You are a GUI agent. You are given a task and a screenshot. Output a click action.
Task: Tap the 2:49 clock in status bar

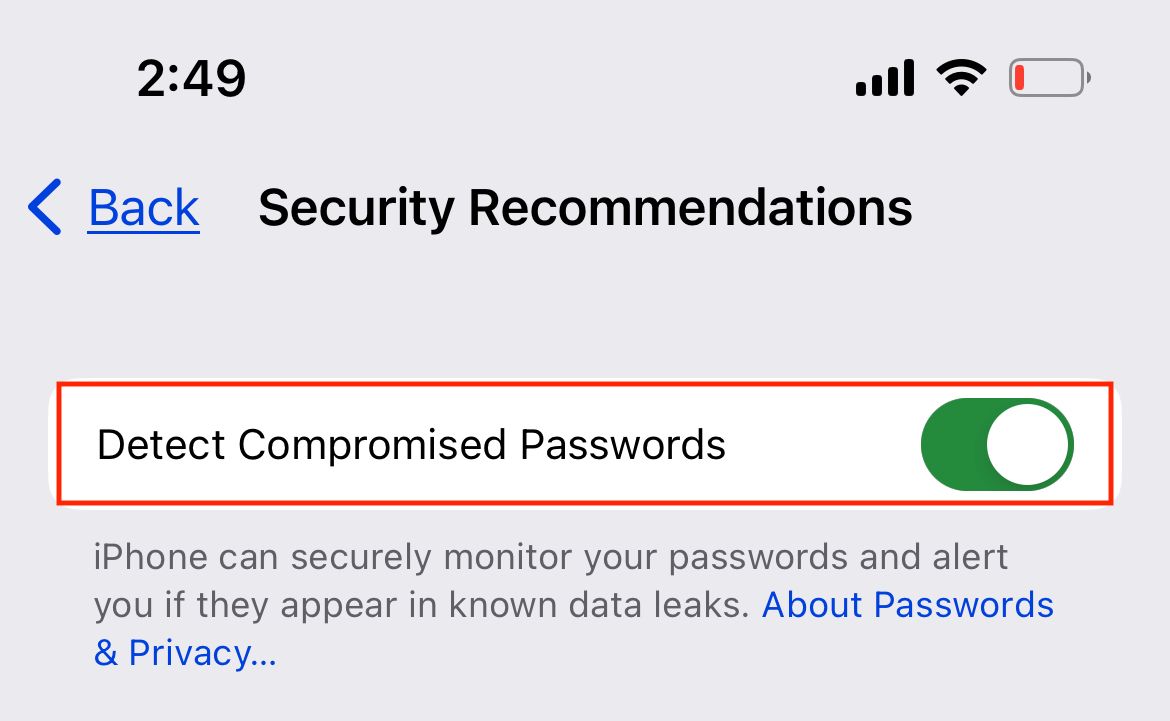coord(191,78)
